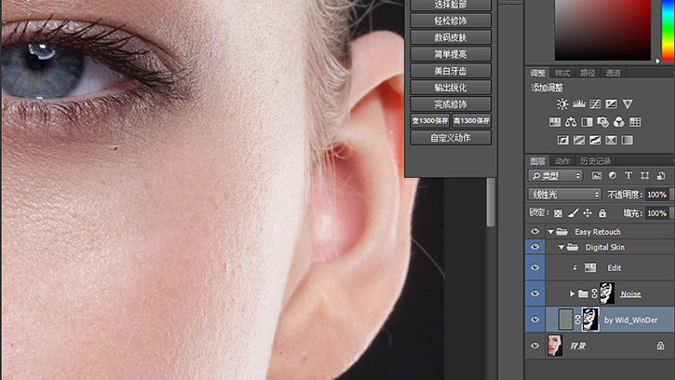The width and height of the screenshot is (675, 380).
Task: Toggle visibility of Easy Retouch group
Action: pyautogui.click(x=535, y=232)
